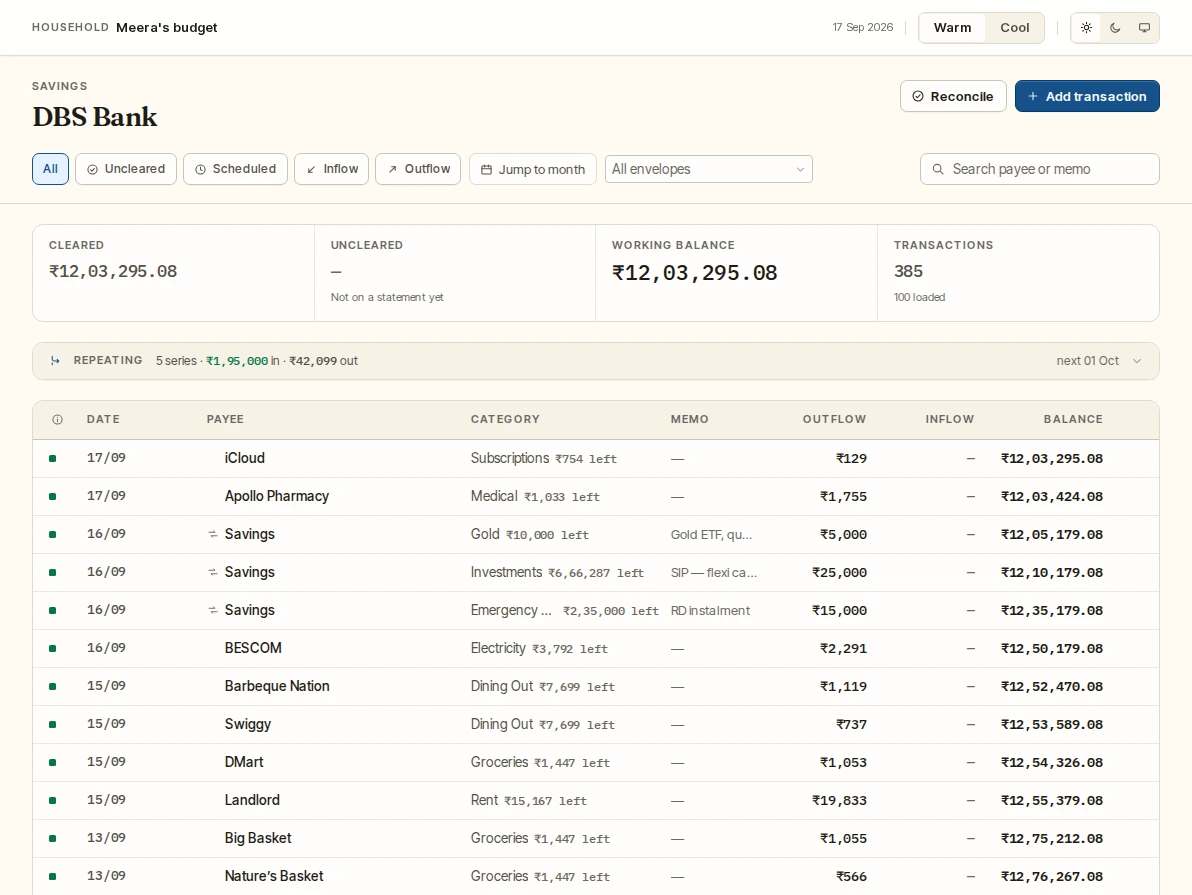Viewport: 1192px width, 895px height.
Task: Click Add transaction button
Action: point(1087,97)
